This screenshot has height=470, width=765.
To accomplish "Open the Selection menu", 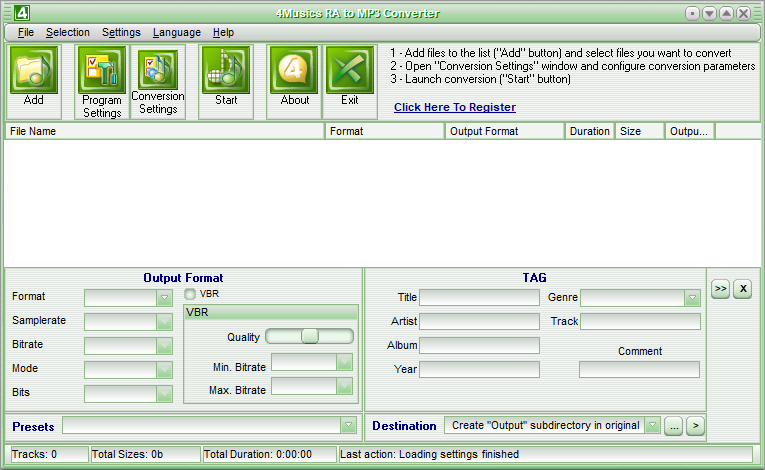I will (68, 32).
